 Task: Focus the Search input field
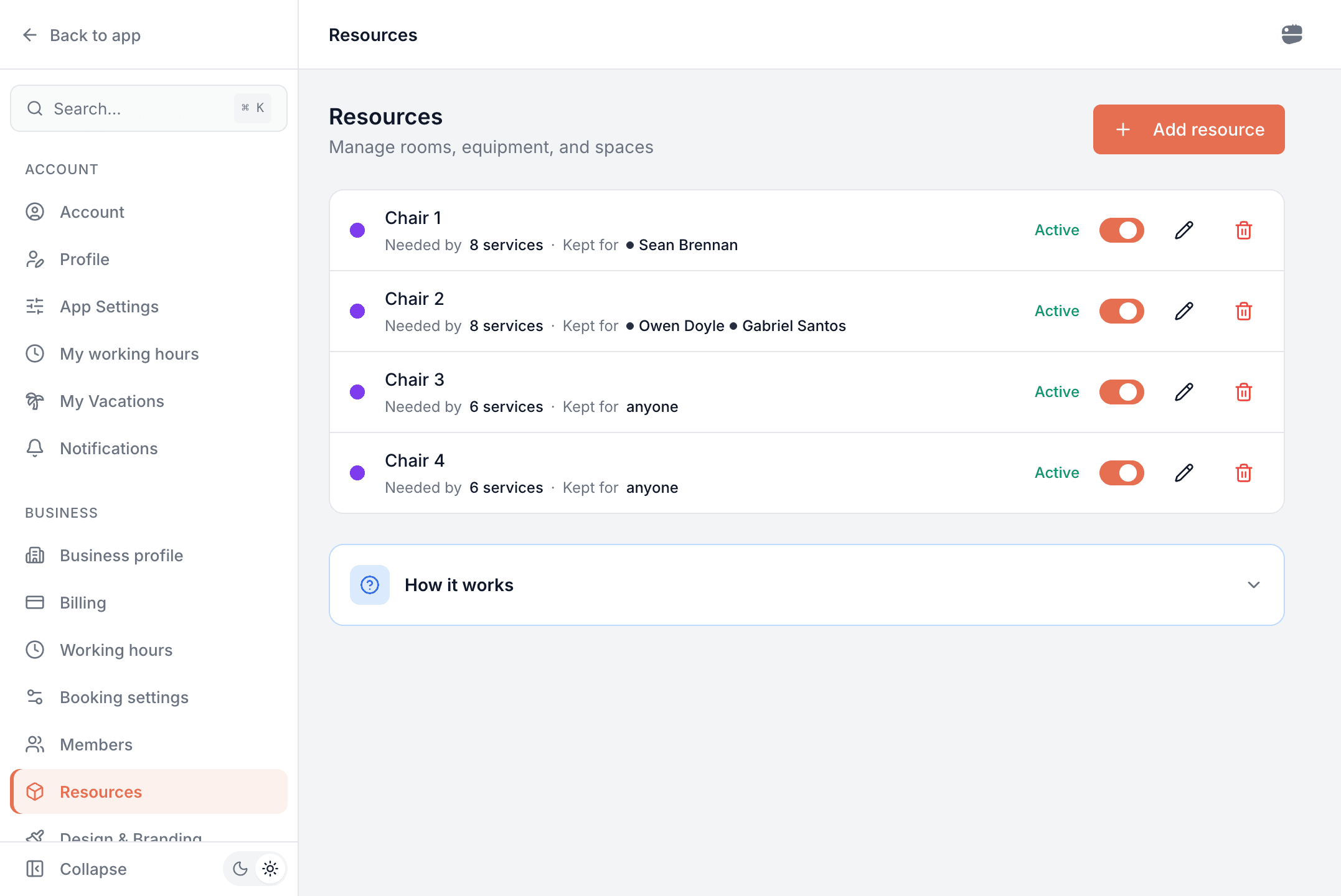pyautogui.click(x=148, y=108)
